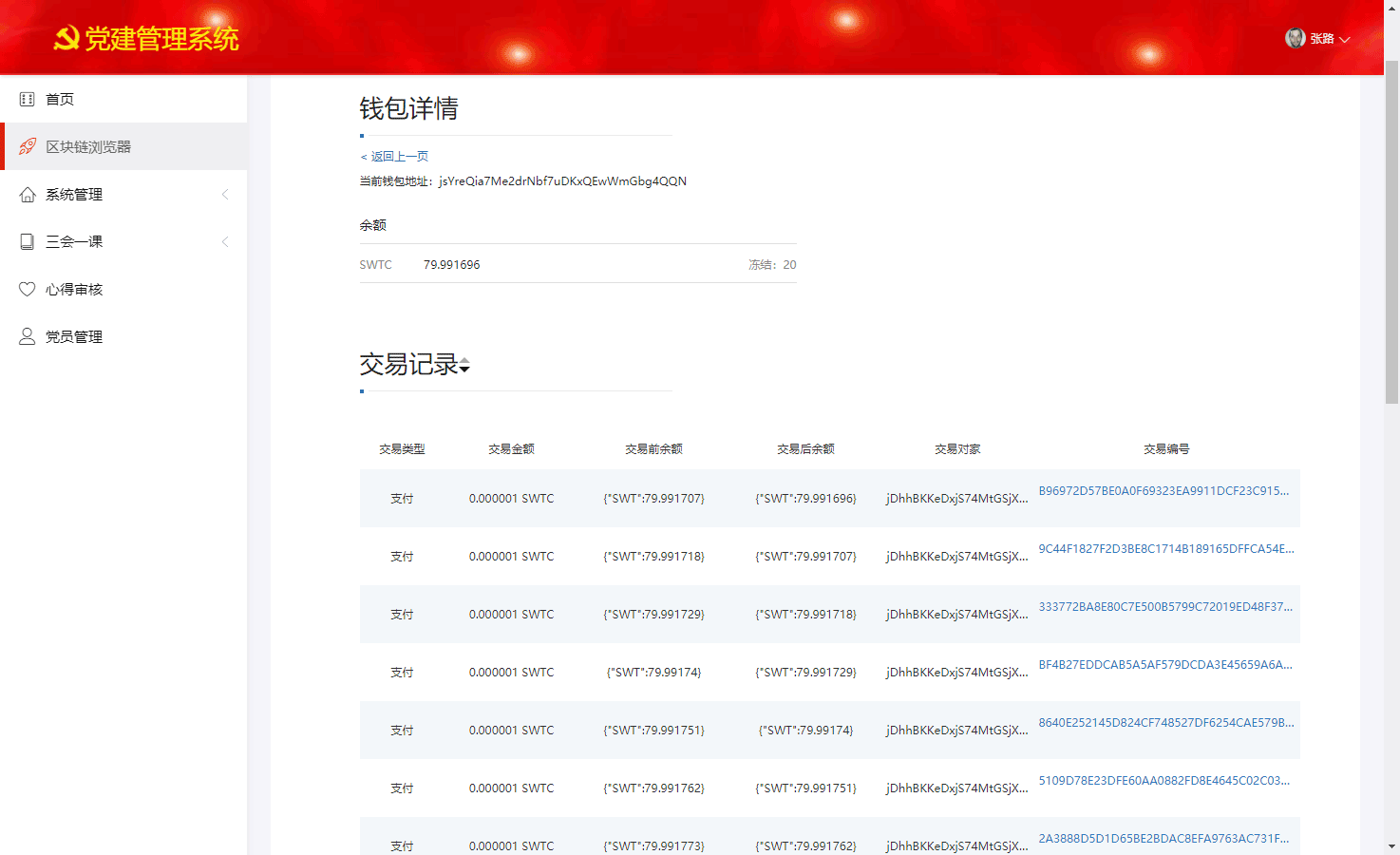
Task: Click the user avatar picture for 张路
Action: click(1295, 38)
